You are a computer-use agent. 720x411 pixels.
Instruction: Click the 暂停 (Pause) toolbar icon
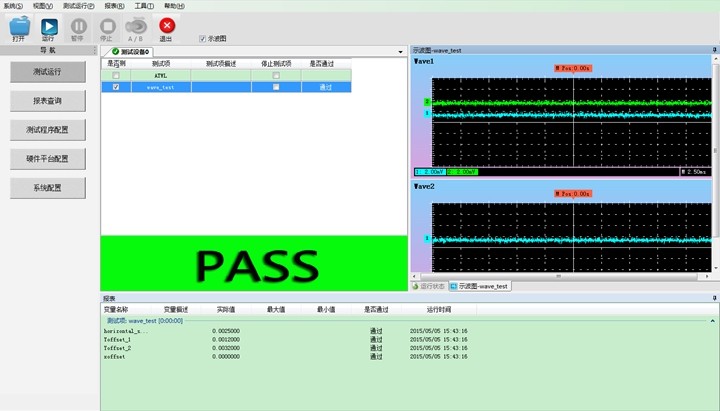pyautogui.click(x=77, y=27)
